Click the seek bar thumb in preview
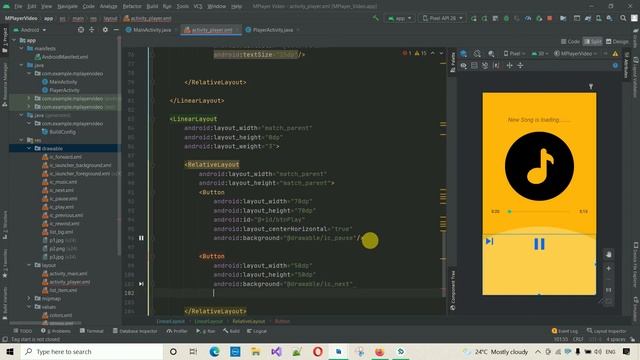The width and height of the screenshot is (640, 360). [x=509, y=211]
